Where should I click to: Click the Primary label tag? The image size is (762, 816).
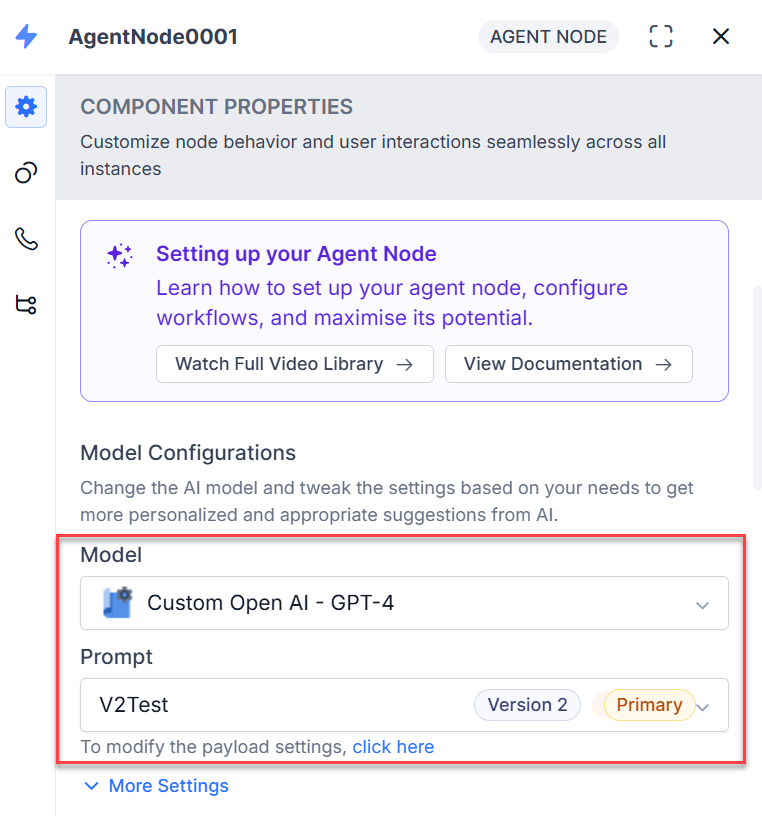[649, 705]
